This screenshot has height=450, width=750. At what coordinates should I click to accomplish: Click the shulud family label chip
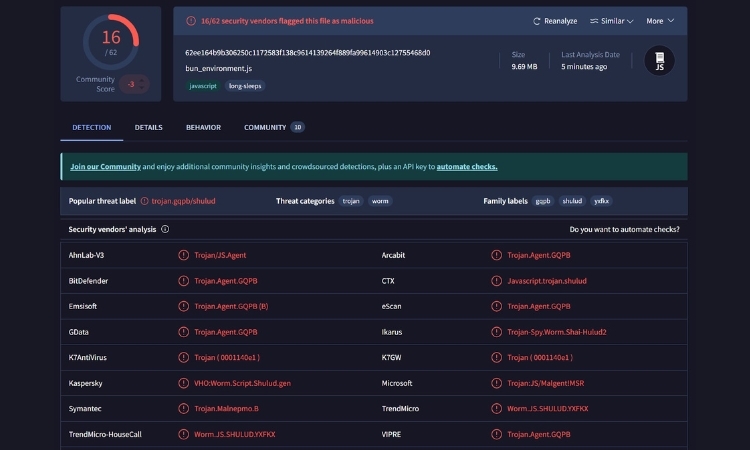(571, 201)
